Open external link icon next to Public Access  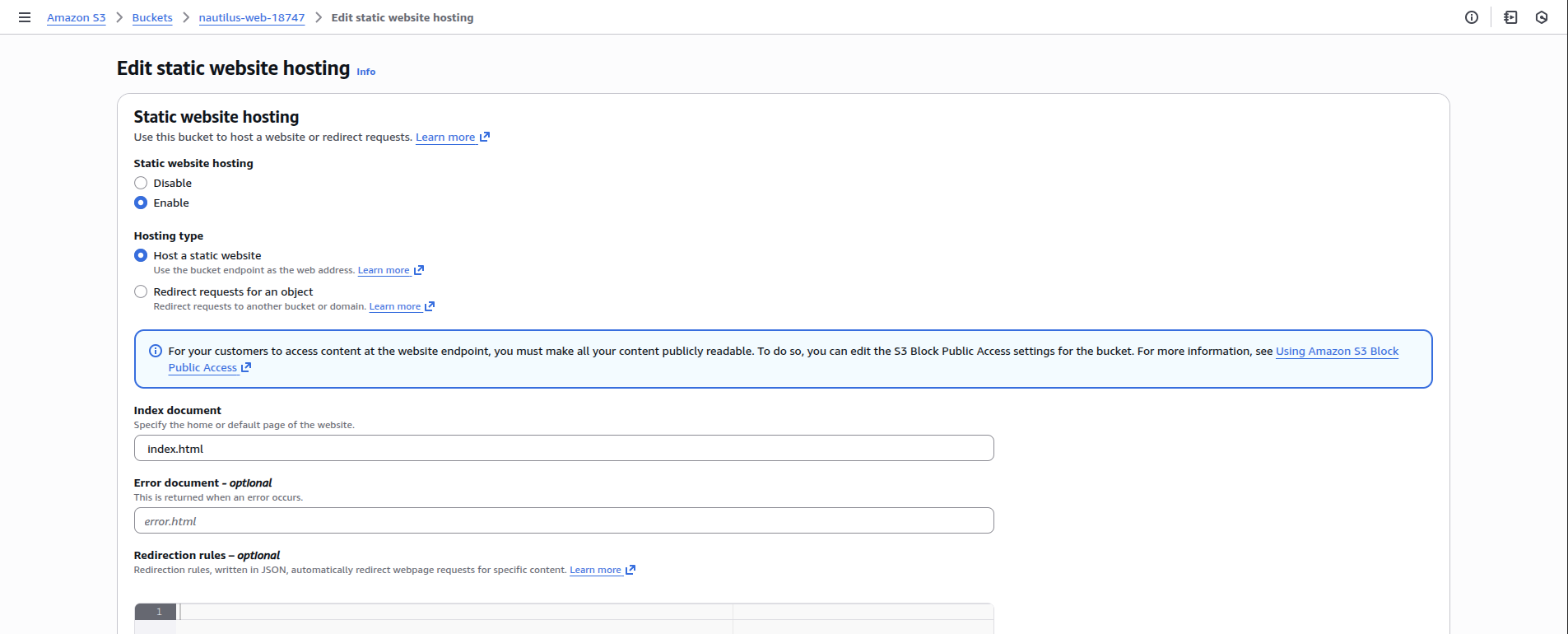246,368
